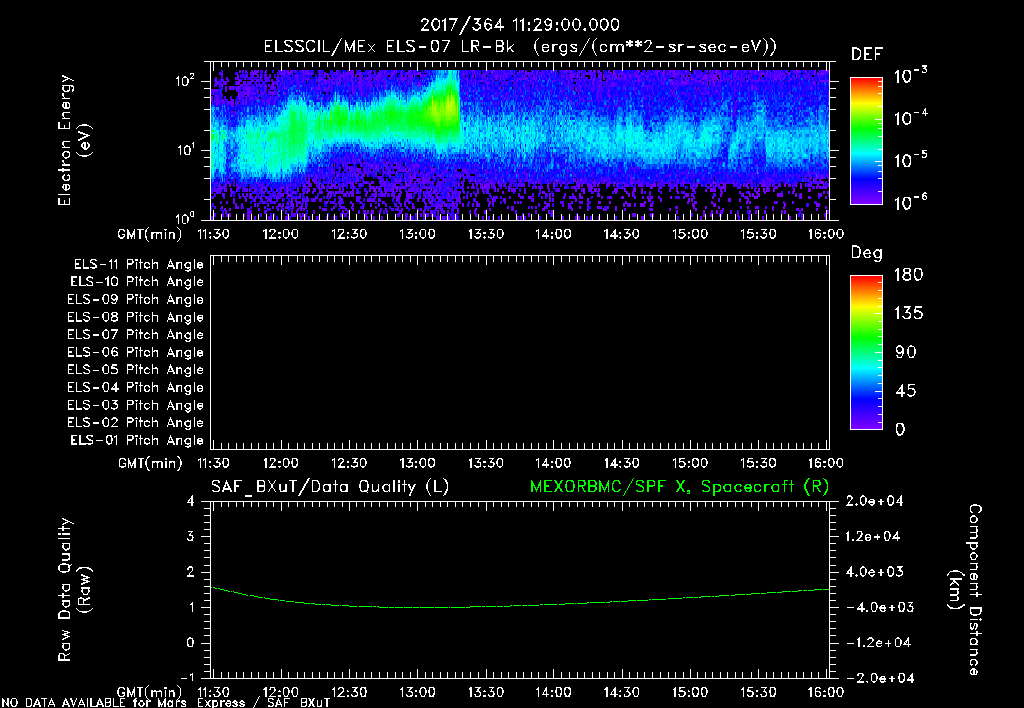Select the DEF label above the color bar

[866, 54]
